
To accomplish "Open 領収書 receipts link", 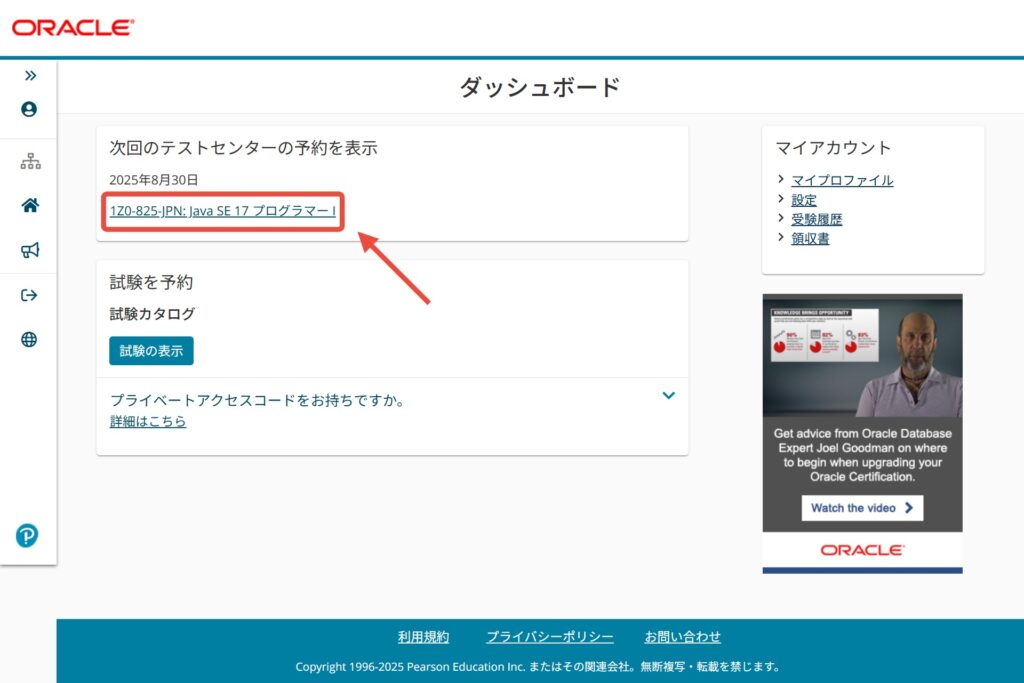I will pyautogui.click(x=810, y=238).
